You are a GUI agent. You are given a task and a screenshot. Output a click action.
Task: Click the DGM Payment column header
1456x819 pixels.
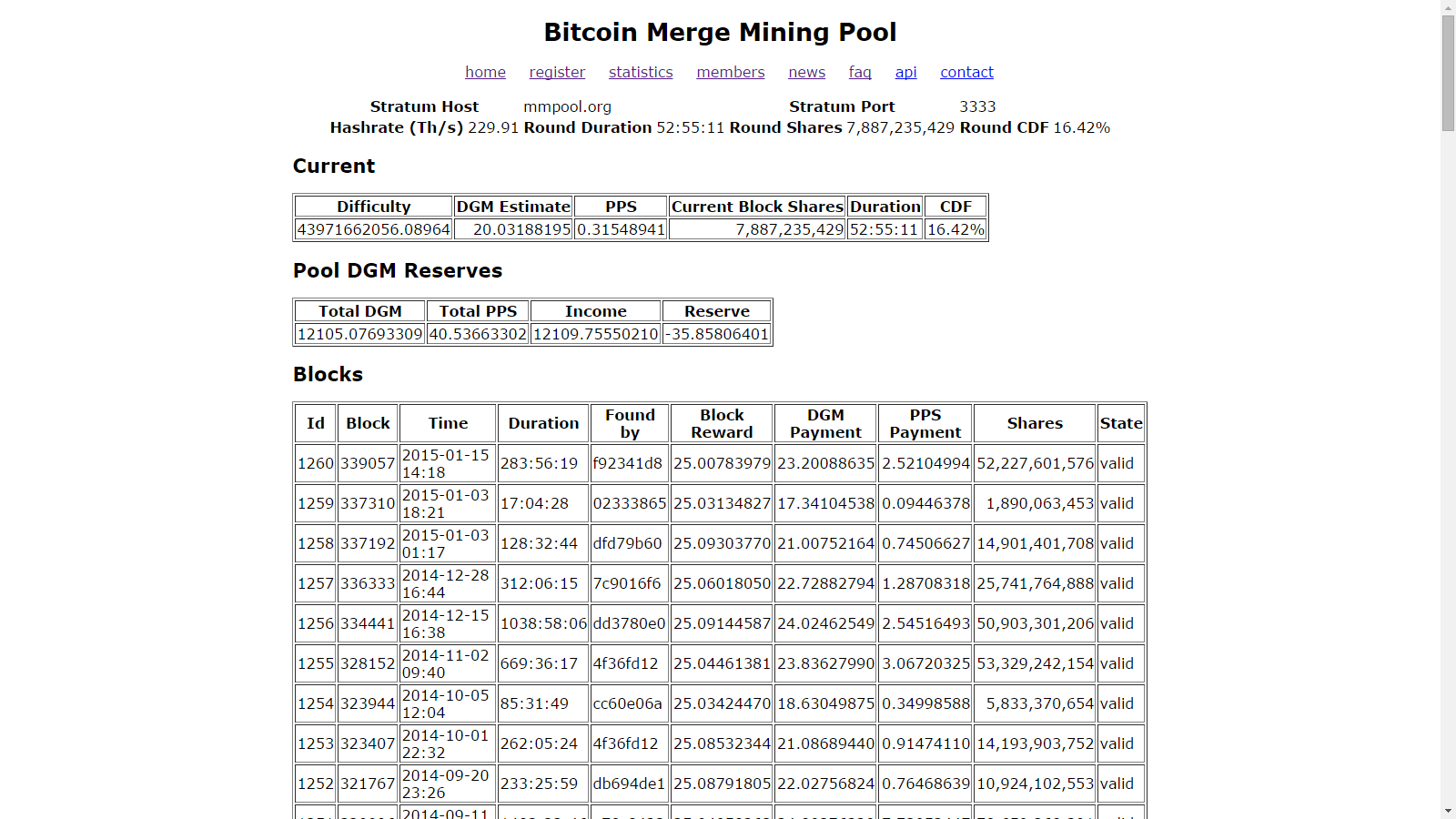coord(825,423)
